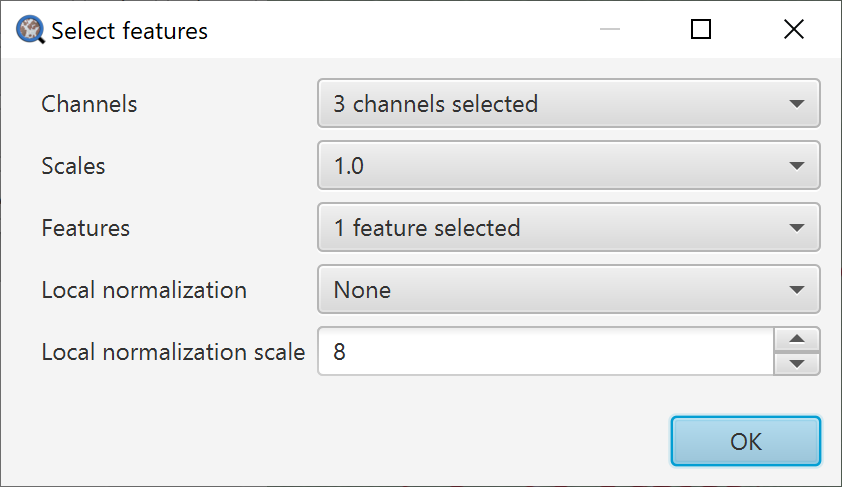Maximize the Select features window
This screenshot has height=487, width=842.
[x=701, y=29]
